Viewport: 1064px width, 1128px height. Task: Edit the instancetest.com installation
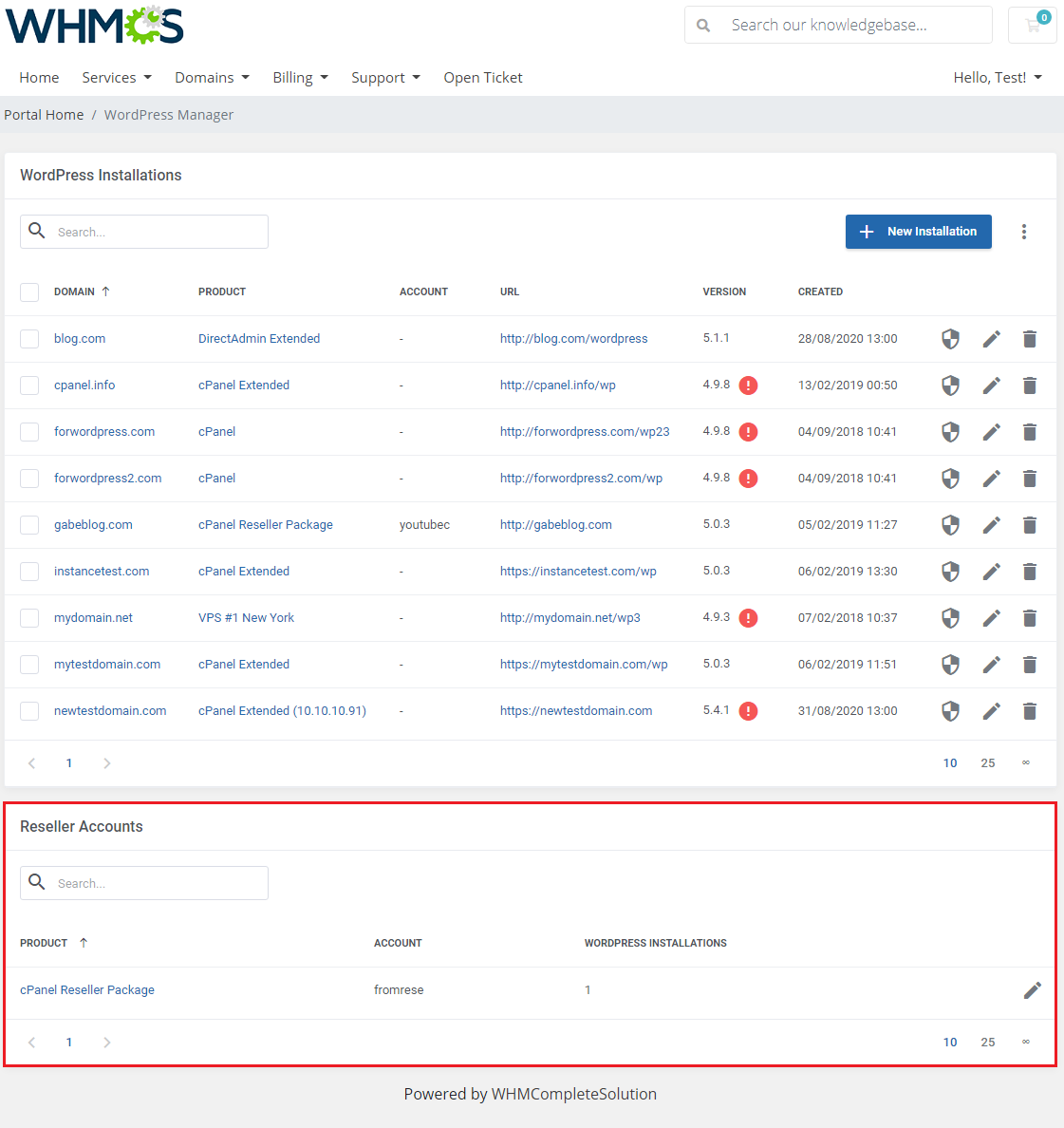pyautogui.click(x=991, y=572)
